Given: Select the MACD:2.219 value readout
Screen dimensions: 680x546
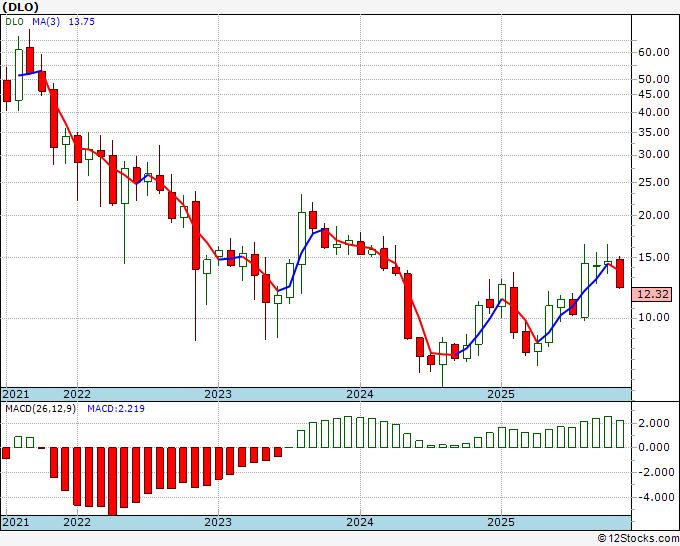Looking at the screenshot, I should (116, 409).
